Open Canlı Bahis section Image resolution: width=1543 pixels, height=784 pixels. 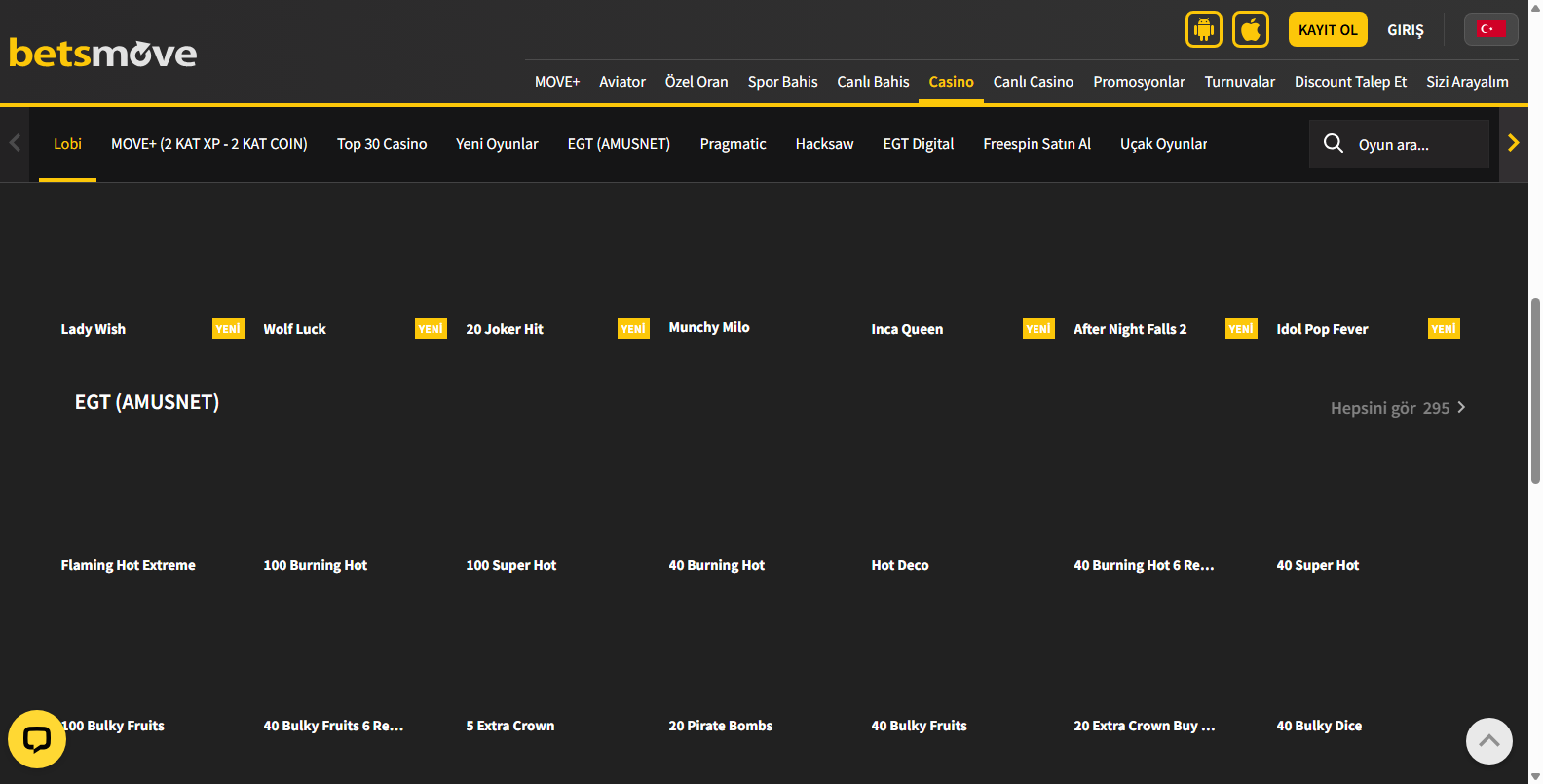[873, 82]
